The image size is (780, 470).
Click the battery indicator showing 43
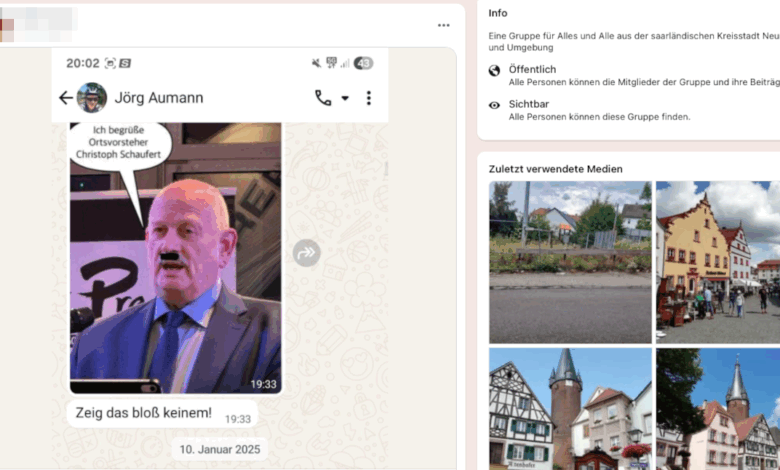tap(363, 63)
